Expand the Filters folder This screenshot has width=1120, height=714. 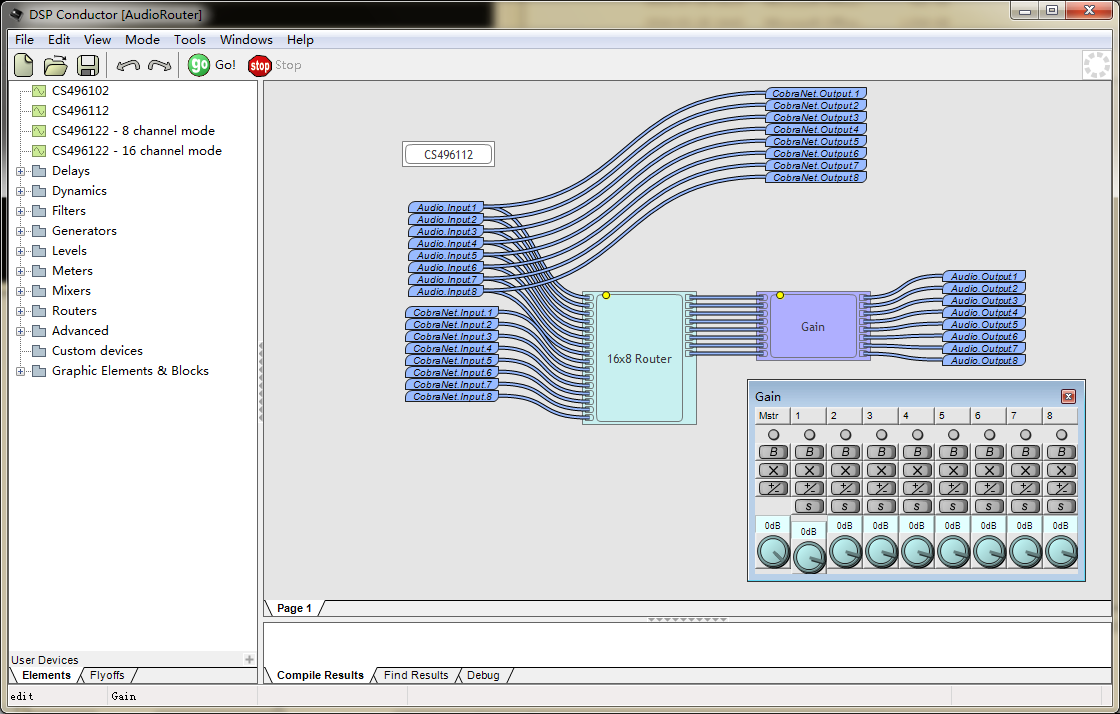[x=21, y=211]
